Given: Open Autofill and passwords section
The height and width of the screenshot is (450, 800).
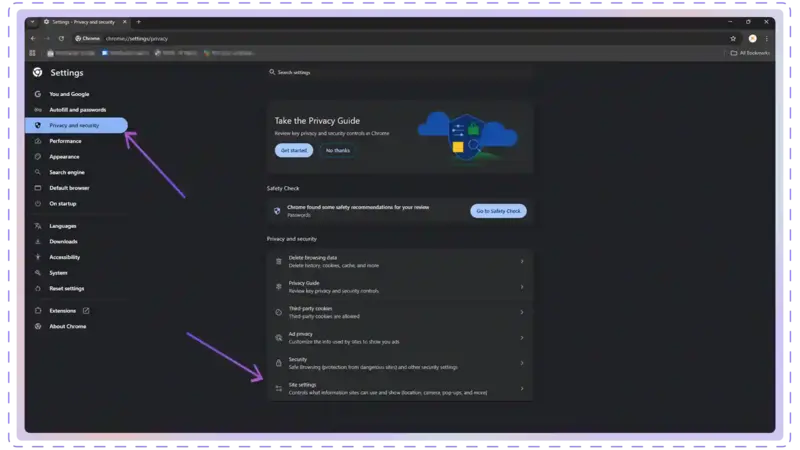Looking at the screenshot, I should coord(78,110).
